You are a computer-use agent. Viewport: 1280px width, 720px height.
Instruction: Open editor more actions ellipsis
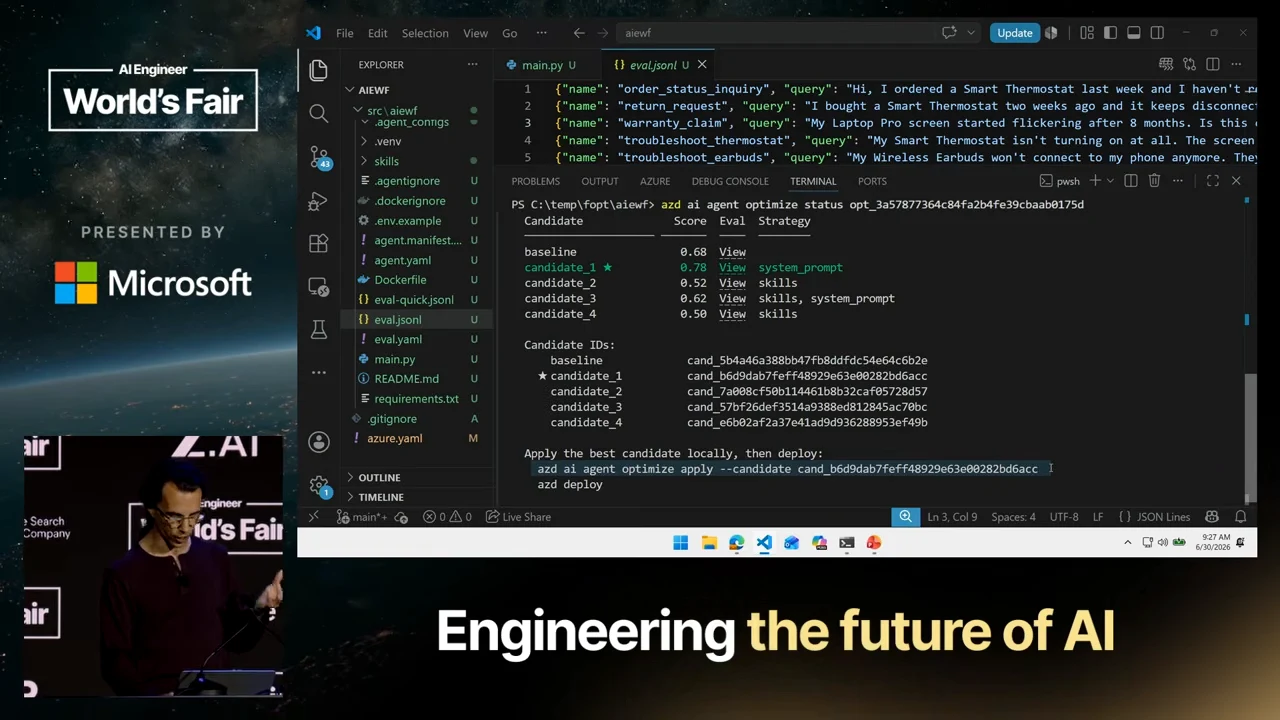point(1236,64)
